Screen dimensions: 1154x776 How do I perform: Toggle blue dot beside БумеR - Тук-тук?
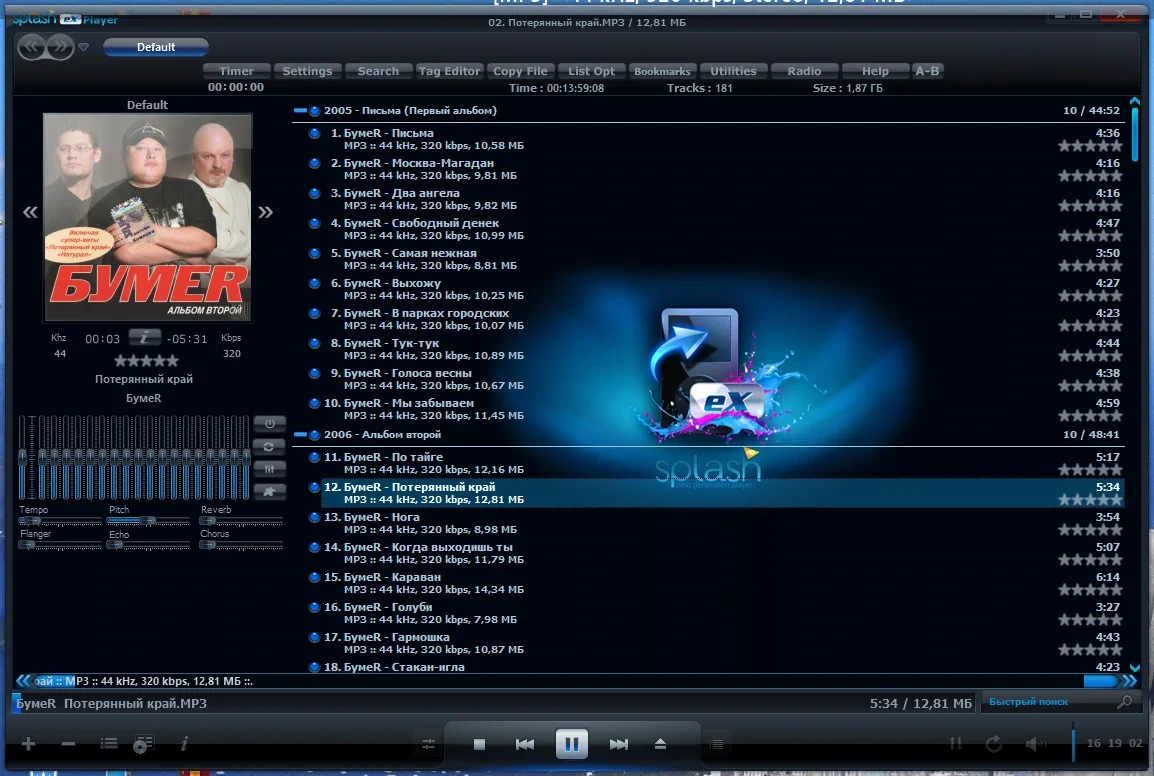tap(314, 343)
